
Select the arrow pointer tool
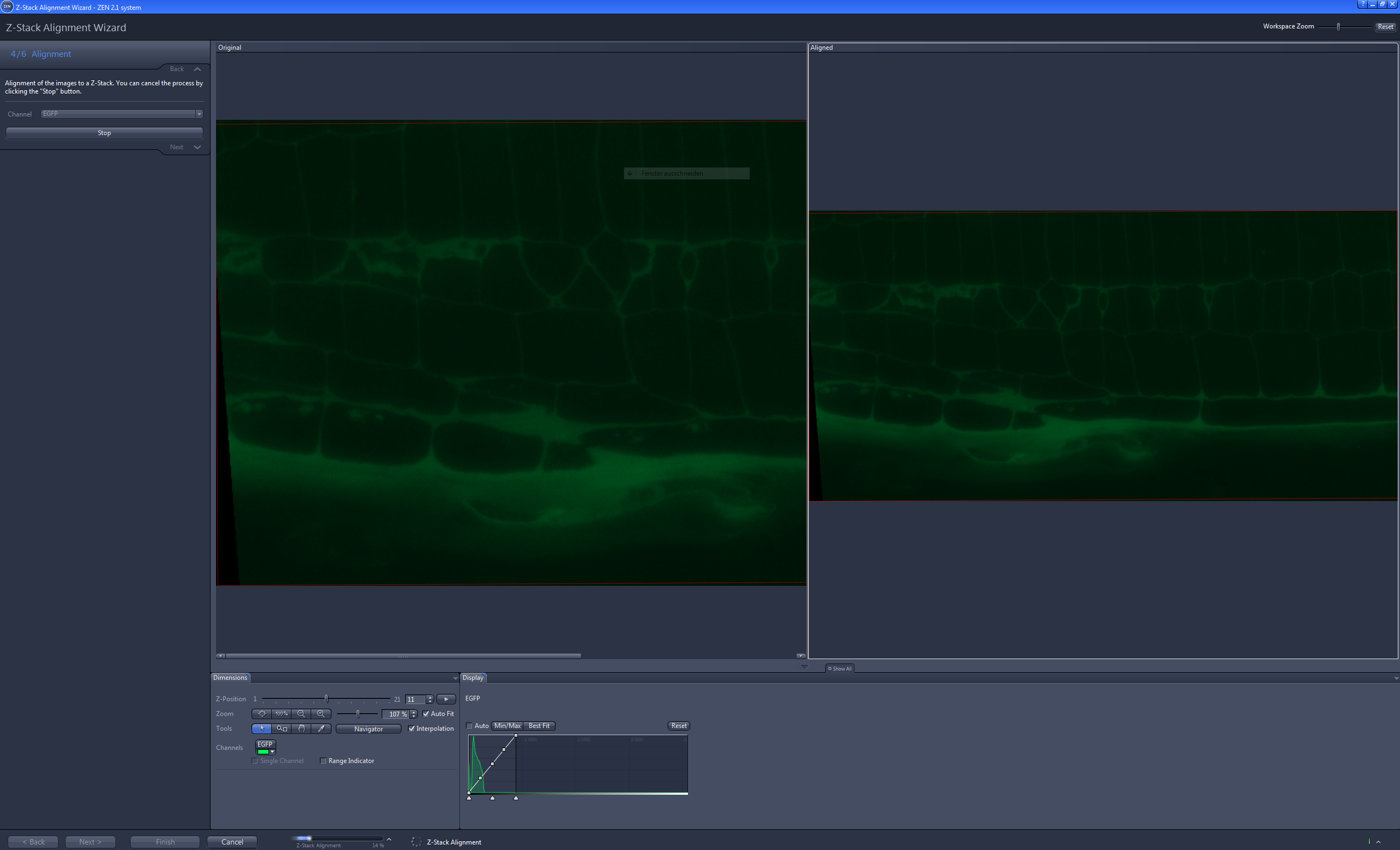pos(262,730)
